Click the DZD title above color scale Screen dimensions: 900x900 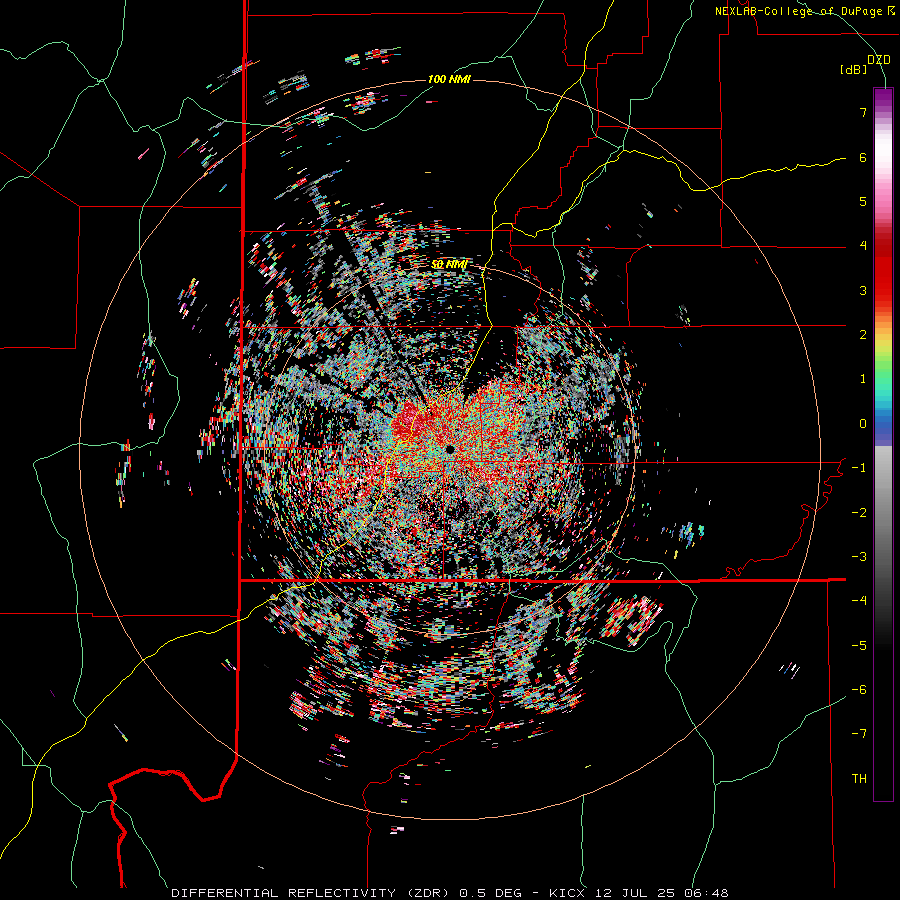point(879,60)
